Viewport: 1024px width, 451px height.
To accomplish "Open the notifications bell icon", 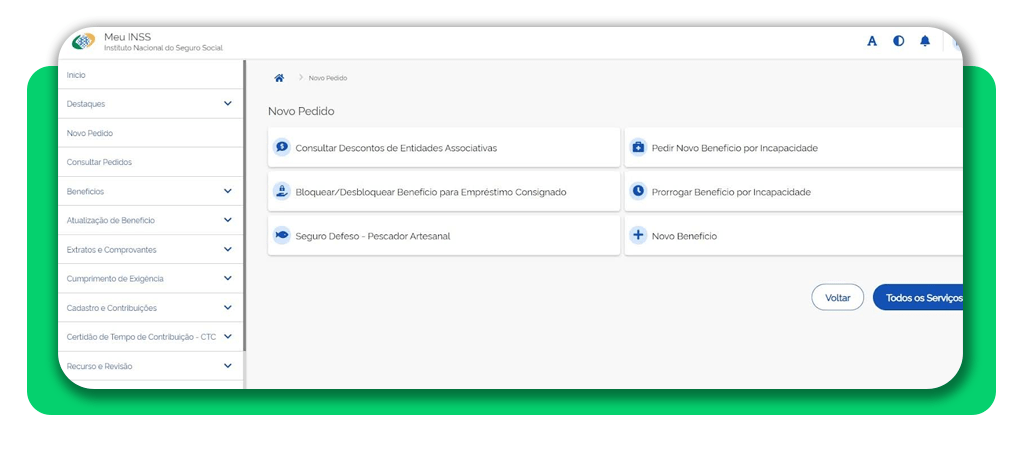I will click(925, 41).
